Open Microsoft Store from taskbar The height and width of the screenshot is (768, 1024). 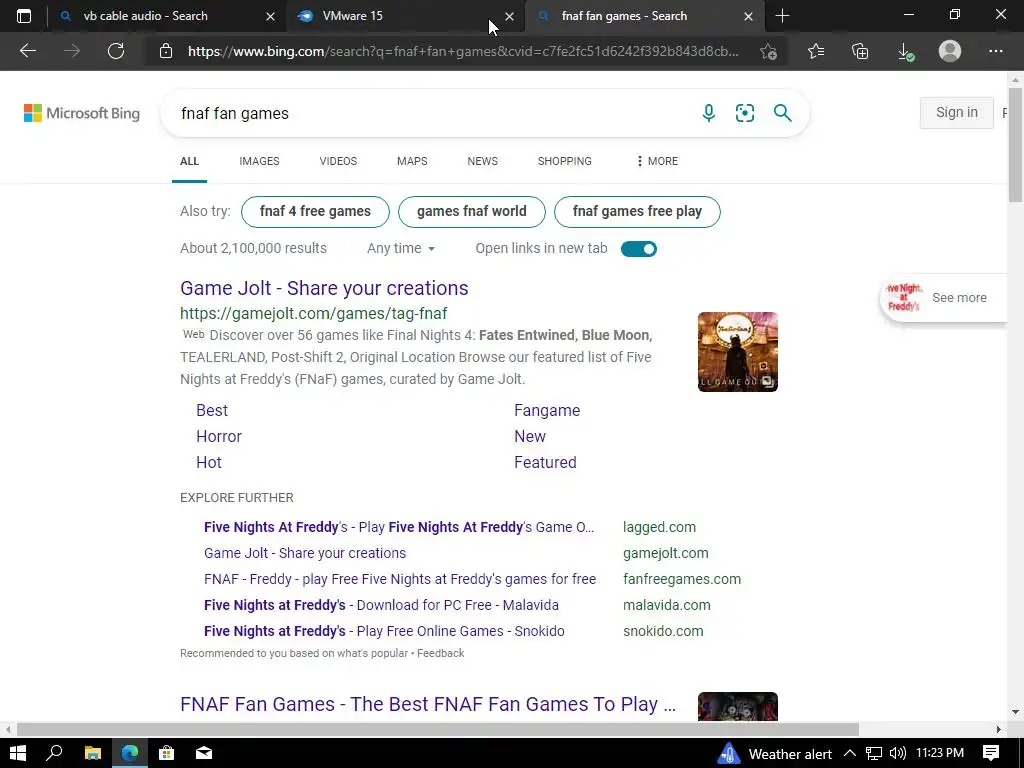coord(167,753)
